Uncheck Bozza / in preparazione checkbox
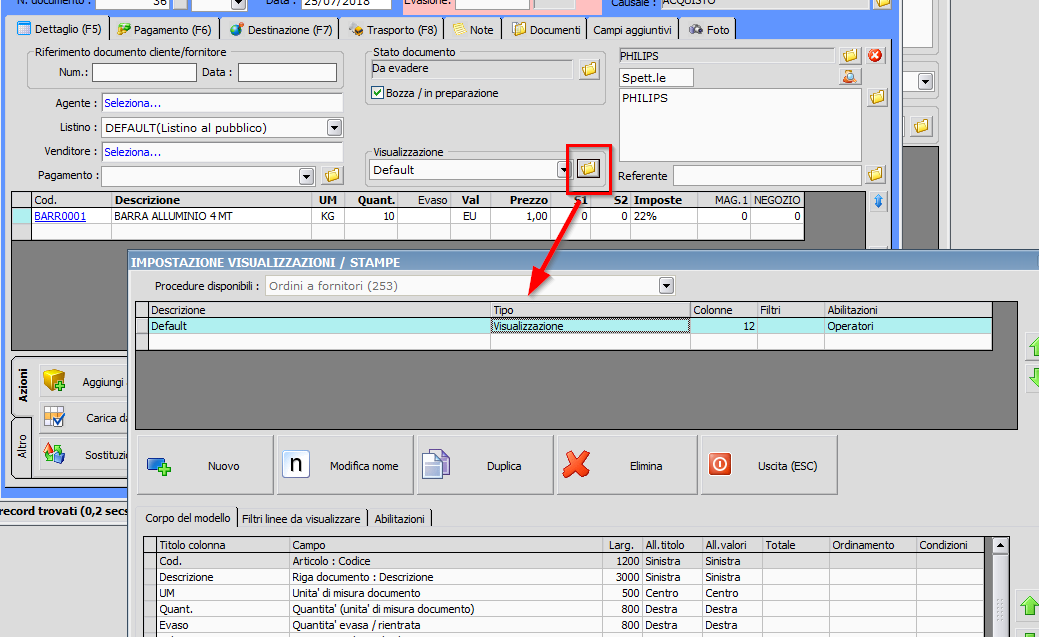The height and width of the screenshot is (637, 1039). (378, 93)
